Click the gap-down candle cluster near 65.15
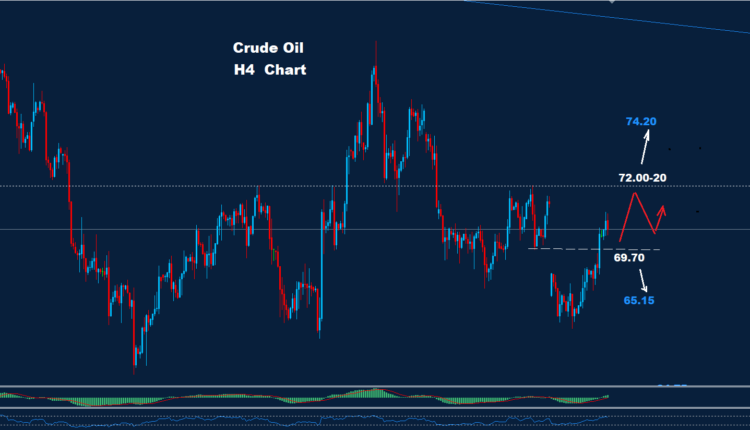750x430 pixels. click(x=567, y=300)
